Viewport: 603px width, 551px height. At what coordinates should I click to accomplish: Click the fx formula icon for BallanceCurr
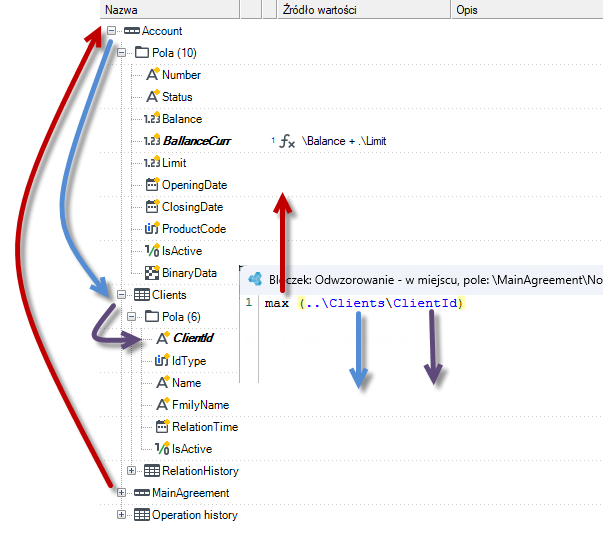tap(287, 141)
